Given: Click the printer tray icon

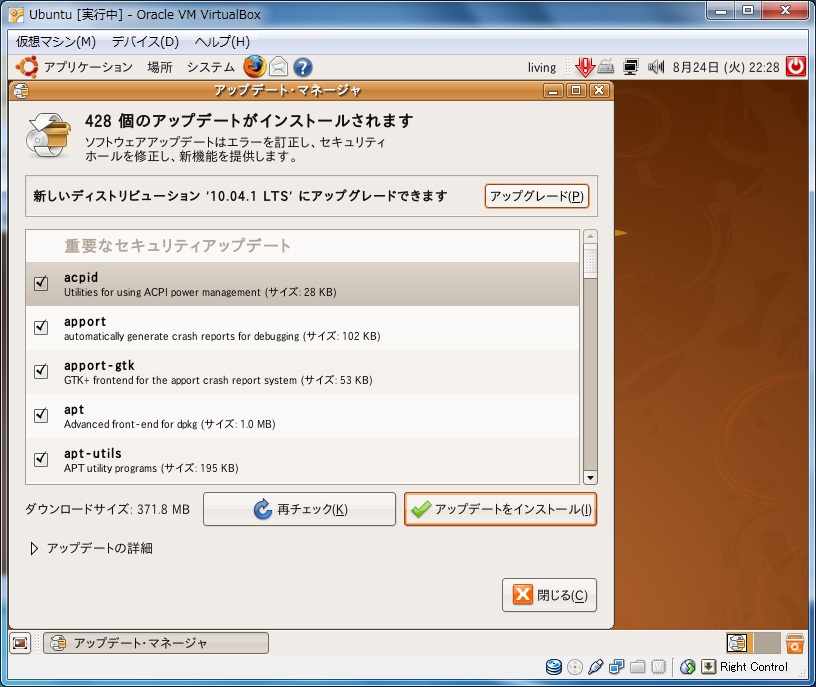Looking at the screenshot, I should point(605,67).
